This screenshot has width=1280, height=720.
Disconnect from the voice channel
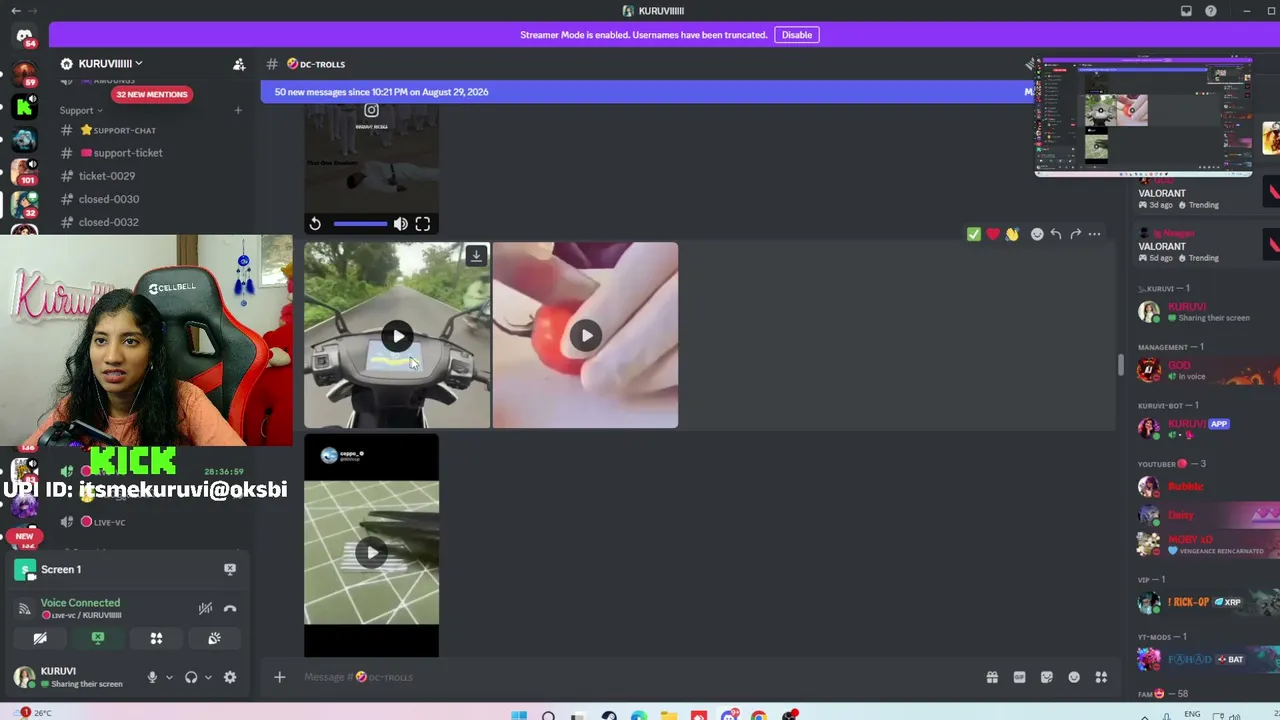230,608
